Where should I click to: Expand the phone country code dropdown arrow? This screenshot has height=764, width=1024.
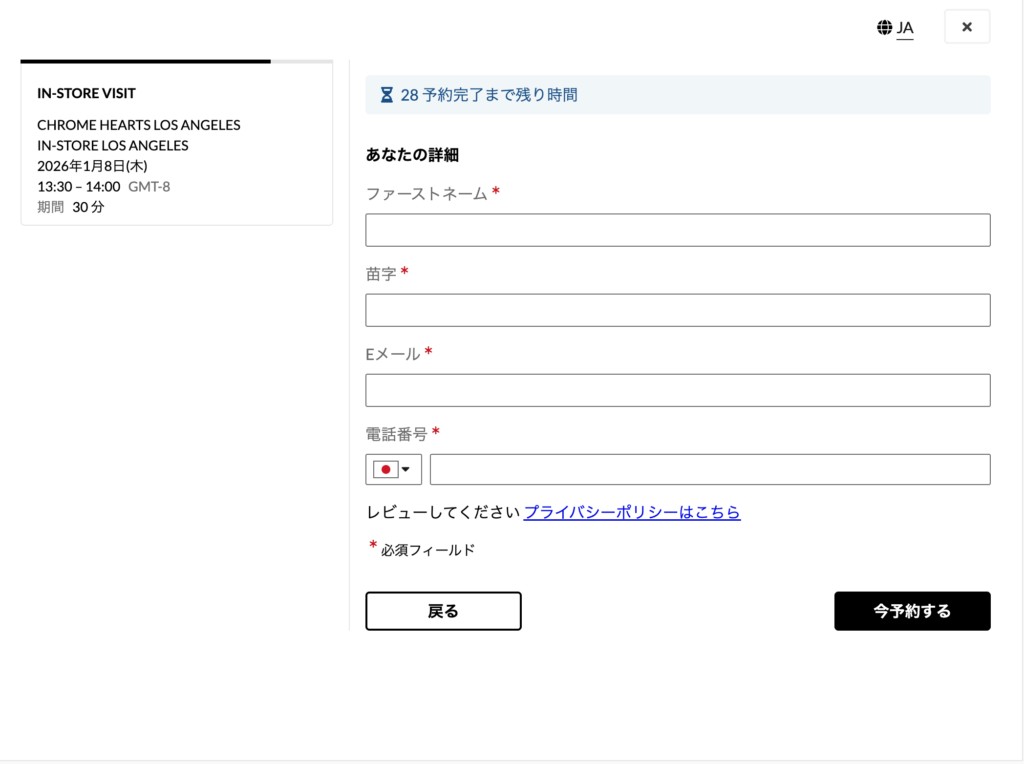(x=406, y=470)
